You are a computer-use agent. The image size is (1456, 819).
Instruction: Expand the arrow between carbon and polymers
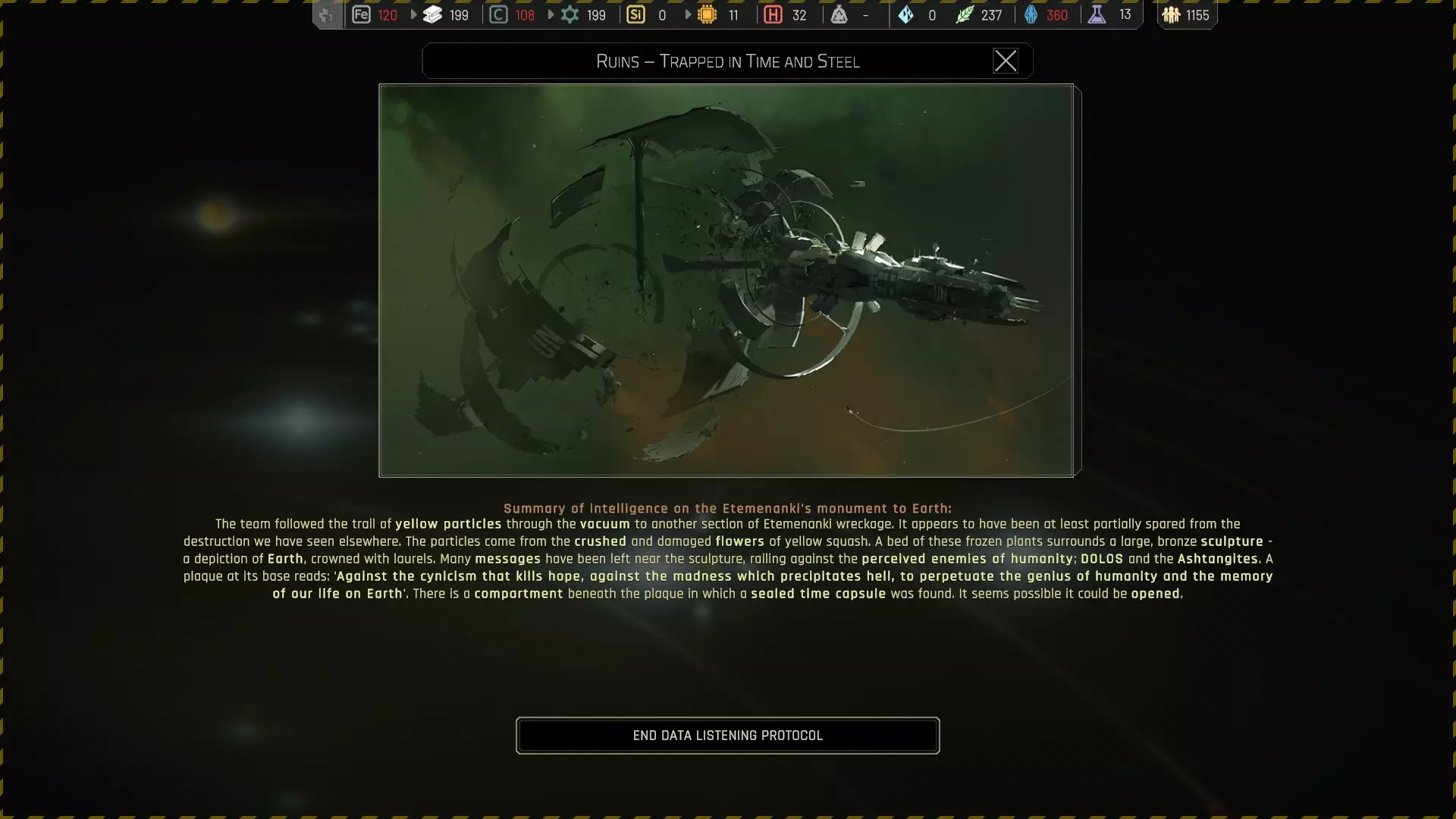click(x=551, y=14)
